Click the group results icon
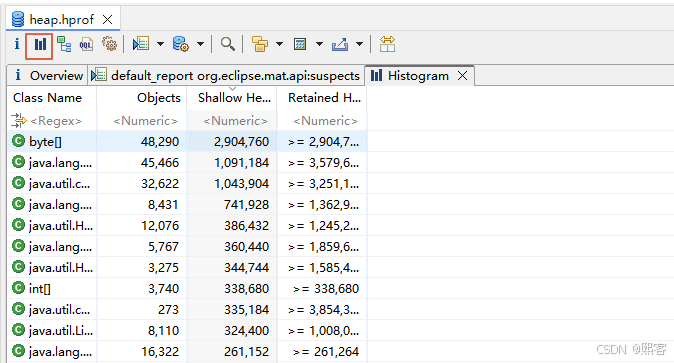Viewport: 674px width, 363px height. pos(260,44)
